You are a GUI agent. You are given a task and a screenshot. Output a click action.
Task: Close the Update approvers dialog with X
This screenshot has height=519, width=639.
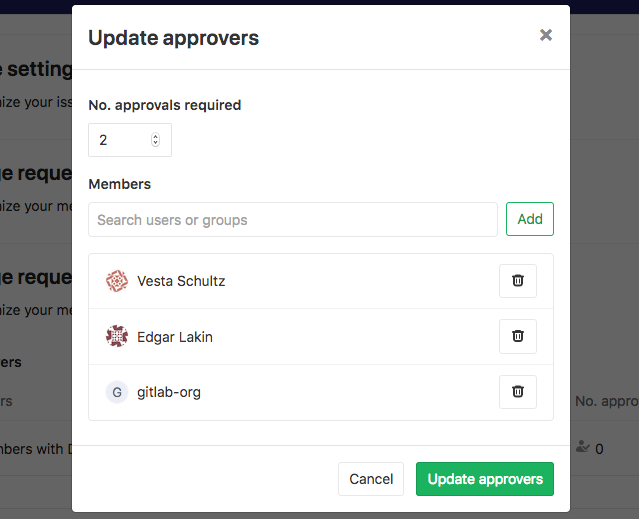click(546, 35)
